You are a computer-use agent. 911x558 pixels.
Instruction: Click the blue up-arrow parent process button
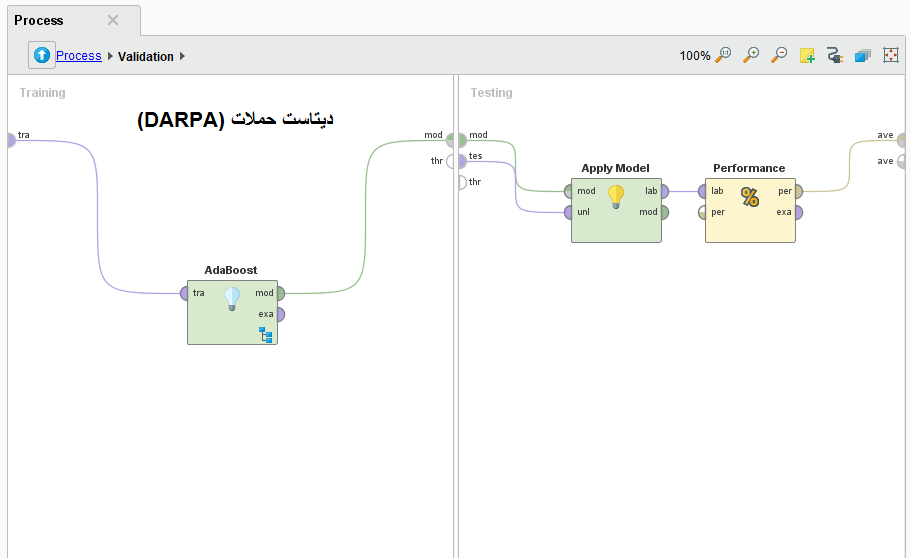(x=42, y=56)
